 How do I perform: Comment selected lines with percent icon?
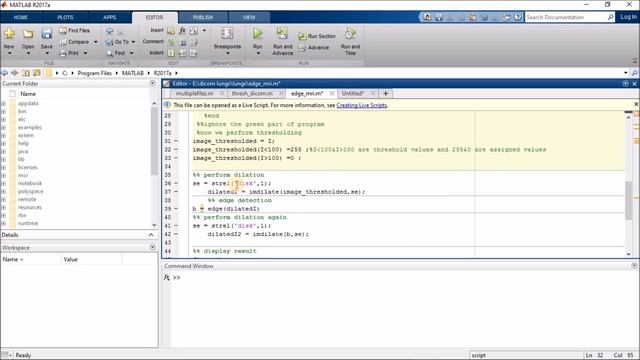171,42
